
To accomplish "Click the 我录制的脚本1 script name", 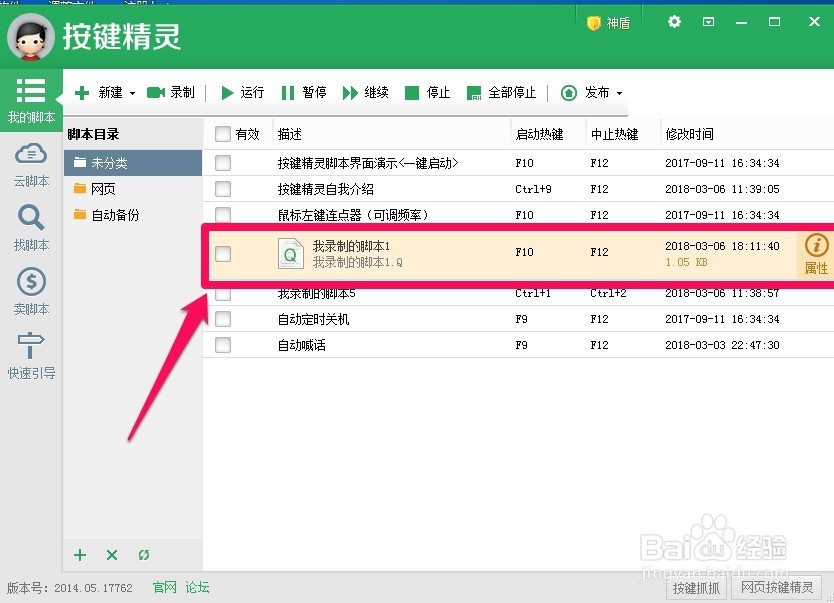I will point(351,246).
